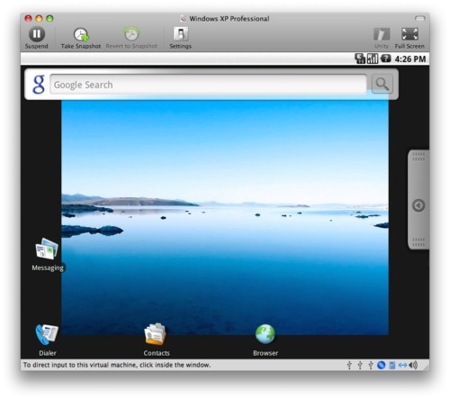
Task: Click the first USB device status icon
Action: [x=349, y=365]
